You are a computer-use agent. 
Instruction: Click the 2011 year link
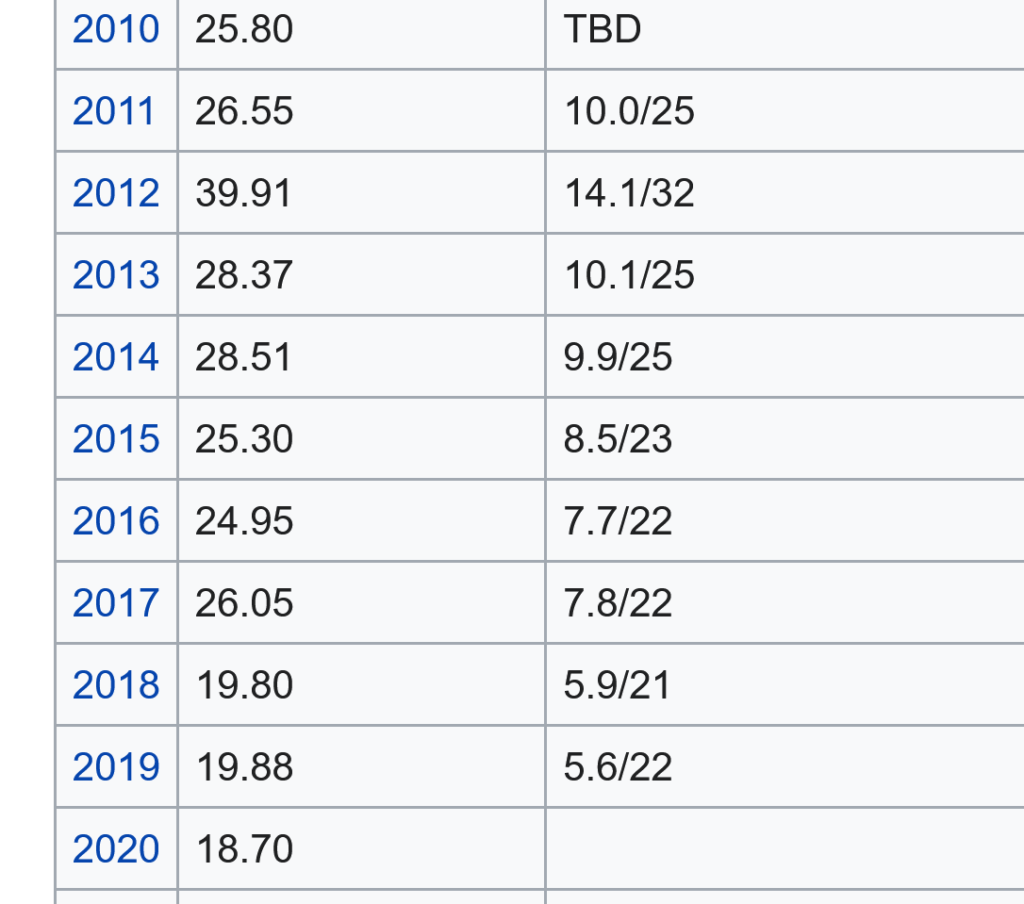coord(114,111)
